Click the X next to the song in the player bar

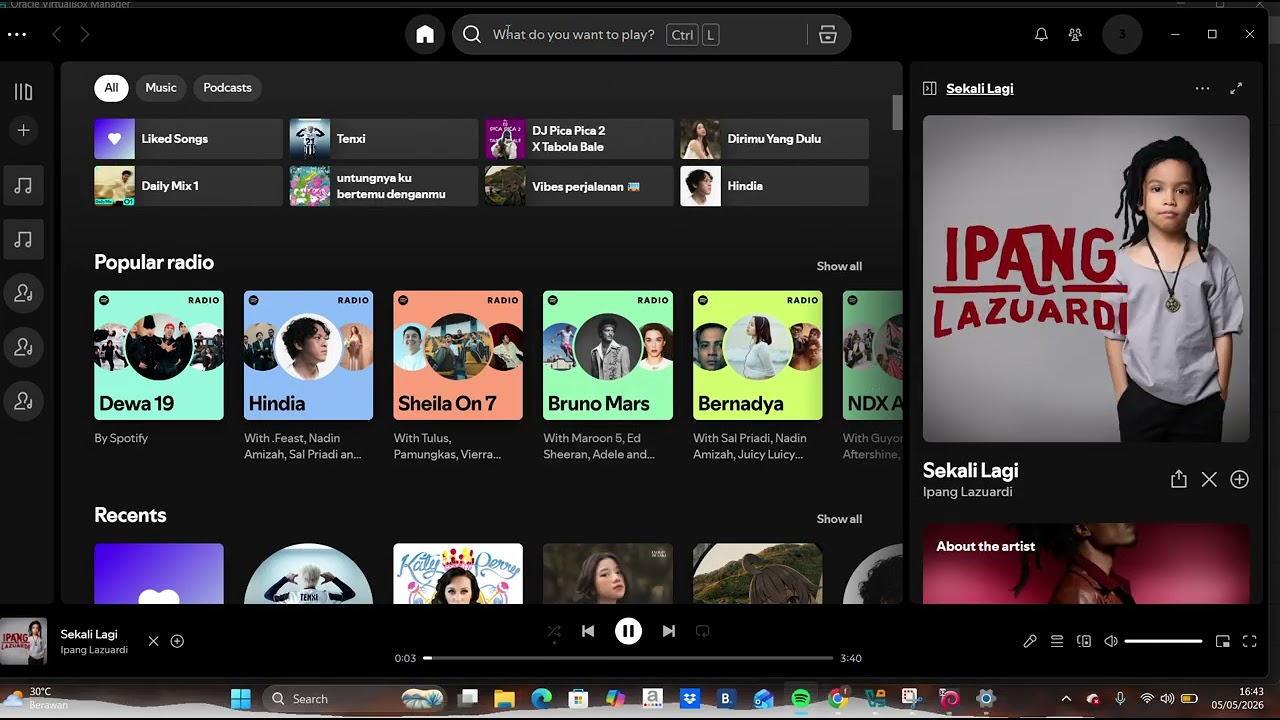tap(153, 641)
